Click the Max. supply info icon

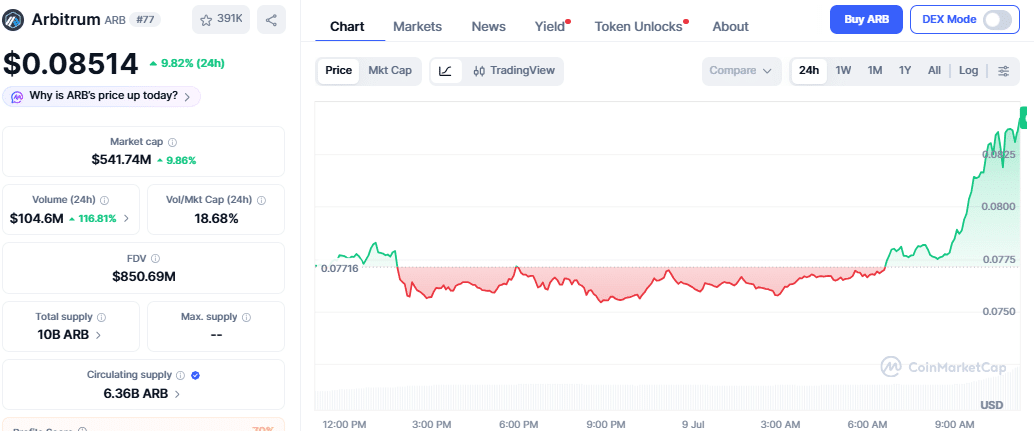[x=247, y=317]
